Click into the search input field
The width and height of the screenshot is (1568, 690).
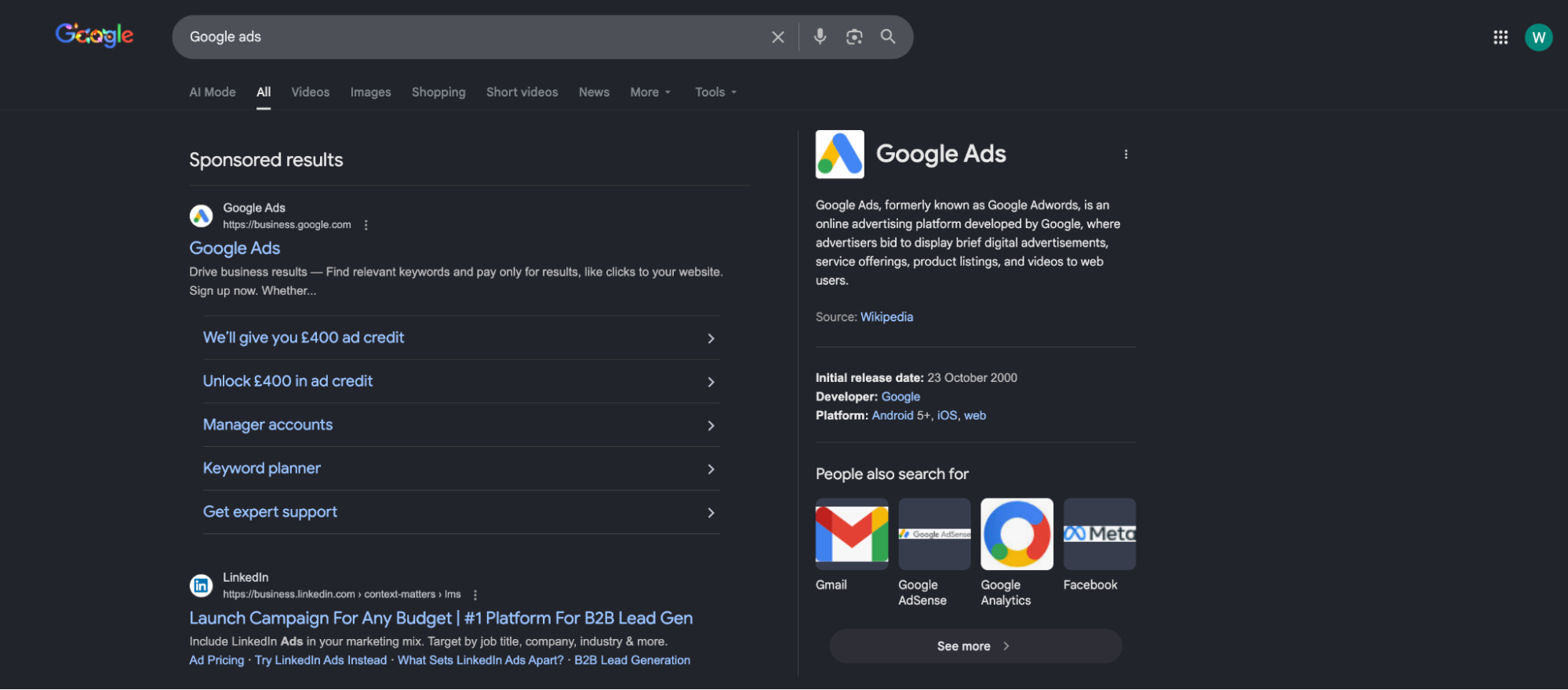(x=471, y=37)
